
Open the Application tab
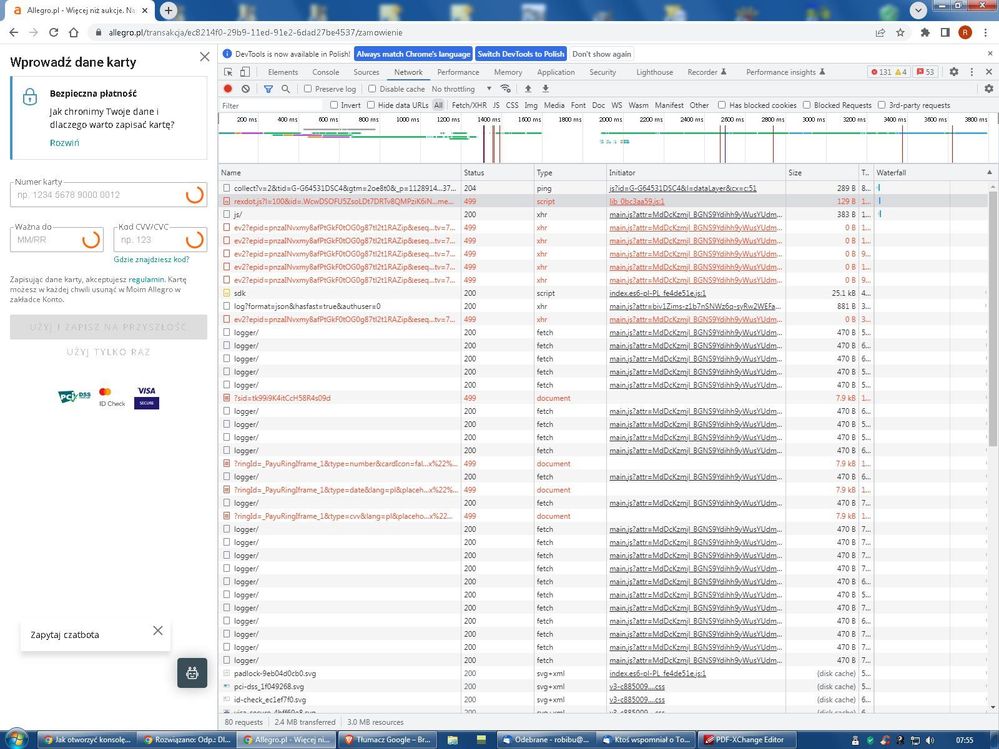(x=556, y=72)
